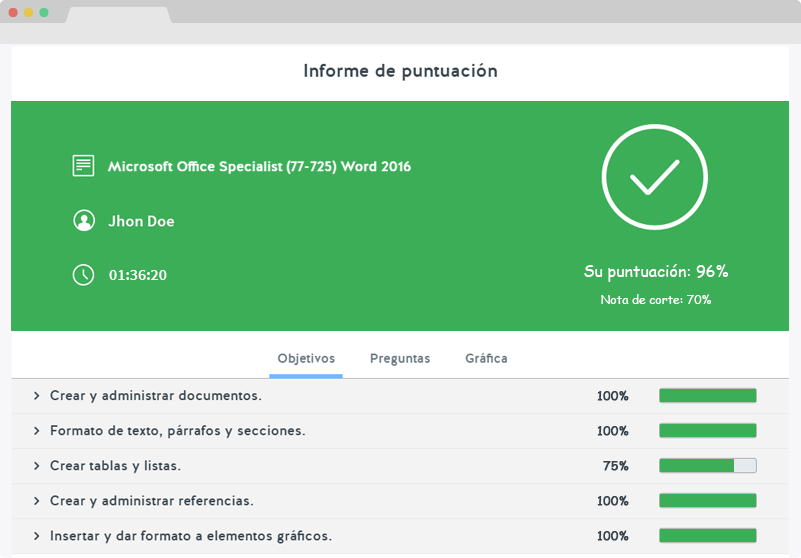
Task: Click the green maximize window button
Action: coord(44,12)
